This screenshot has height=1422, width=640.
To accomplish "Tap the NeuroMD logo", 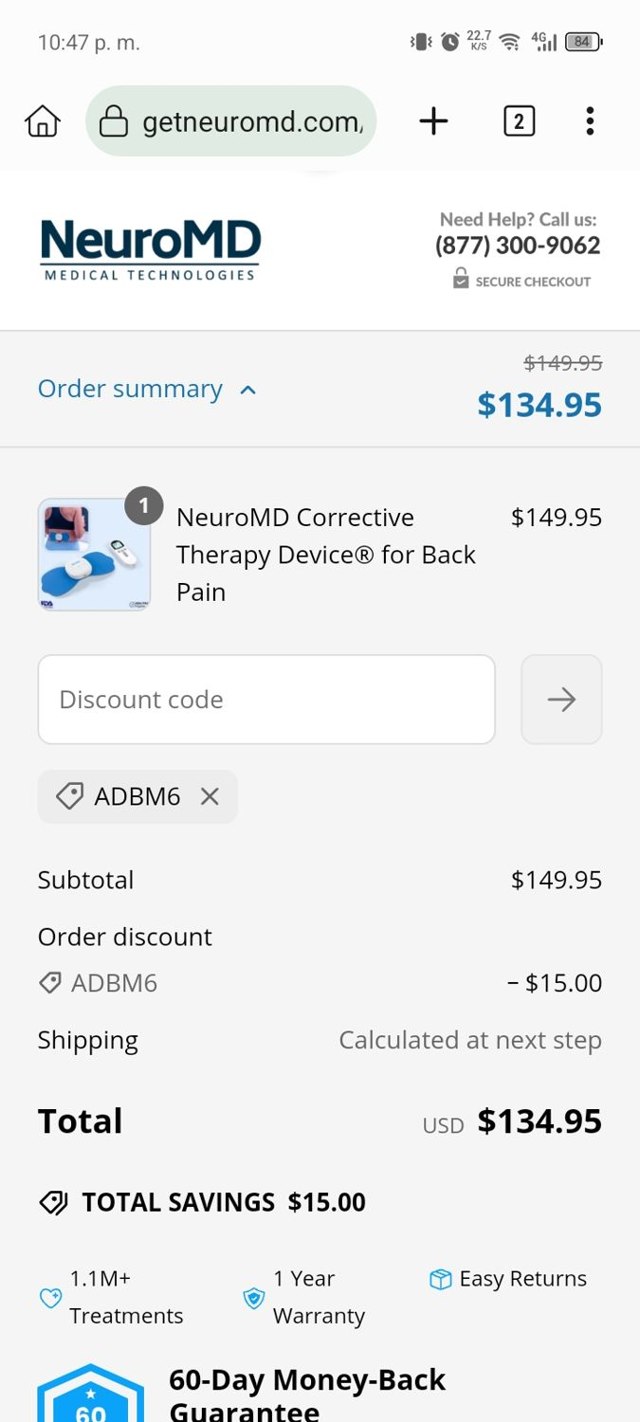I will coord(150,249).
